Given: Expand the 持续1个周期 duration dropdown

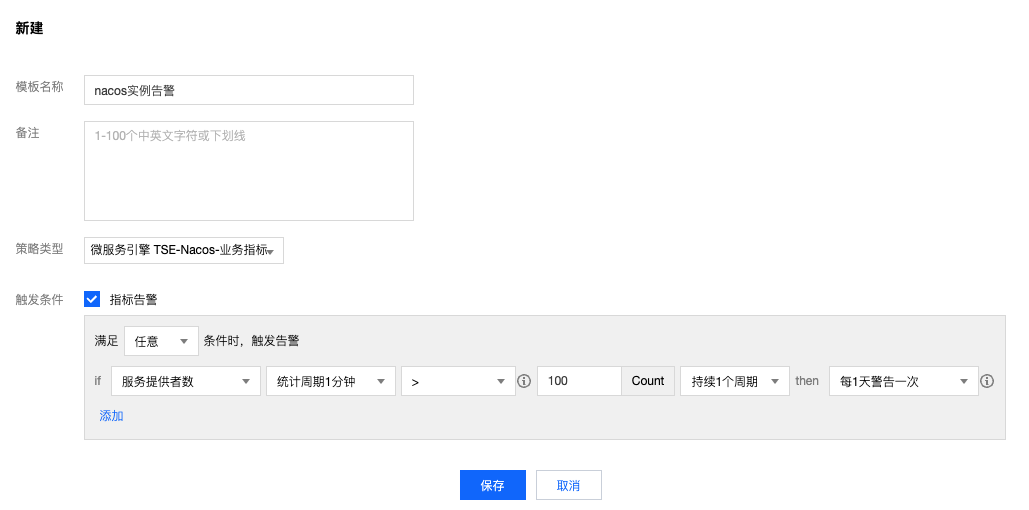Looking at the screenshot, I should point(735,381).
